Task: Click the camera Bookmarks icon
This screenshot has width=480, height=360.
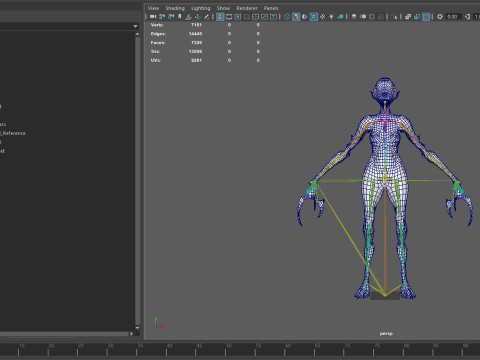Action: point(180,16)
